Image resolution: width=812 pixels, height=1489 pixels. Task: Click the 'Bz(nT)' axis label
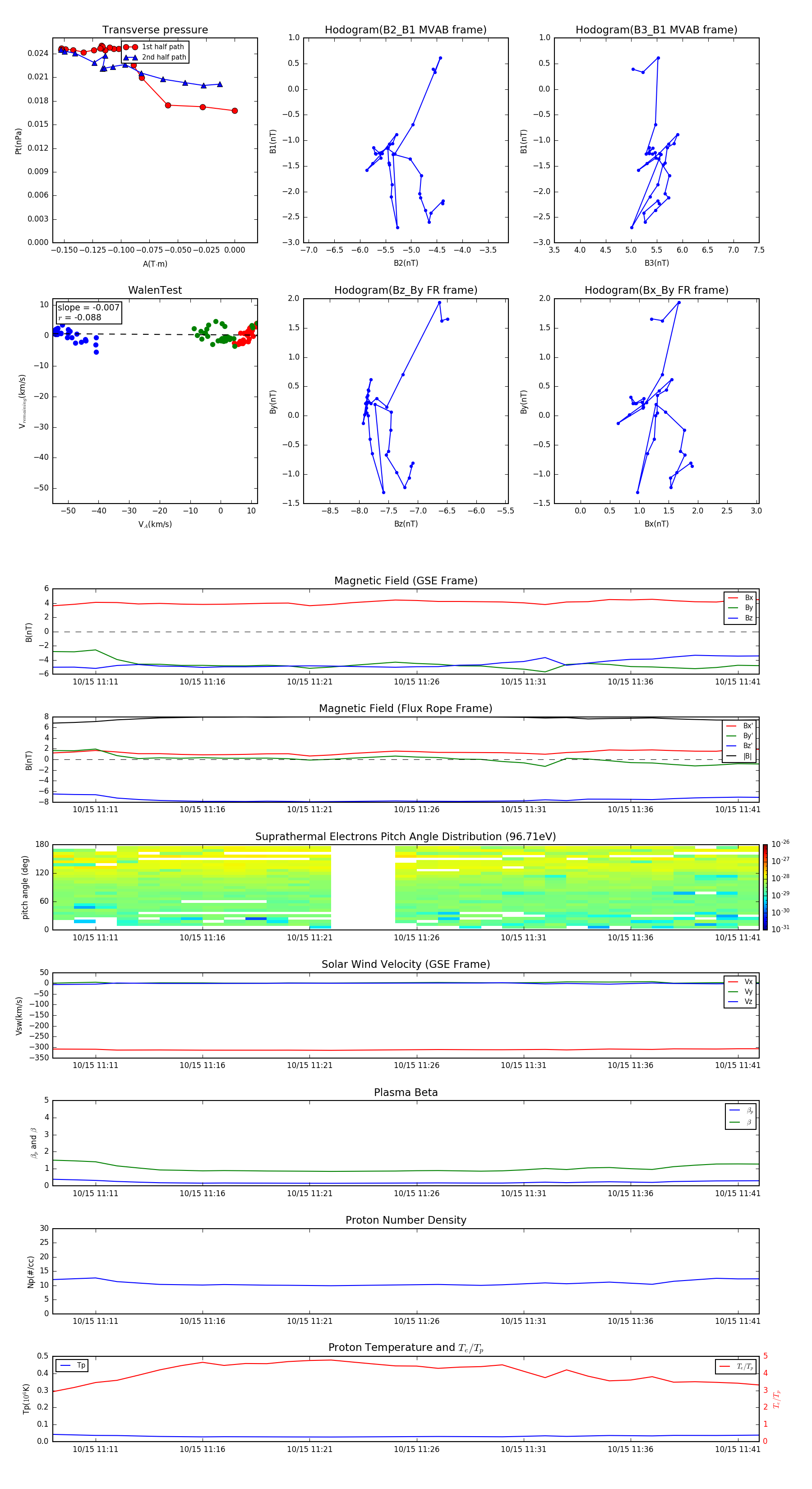(x=406, y=524)
